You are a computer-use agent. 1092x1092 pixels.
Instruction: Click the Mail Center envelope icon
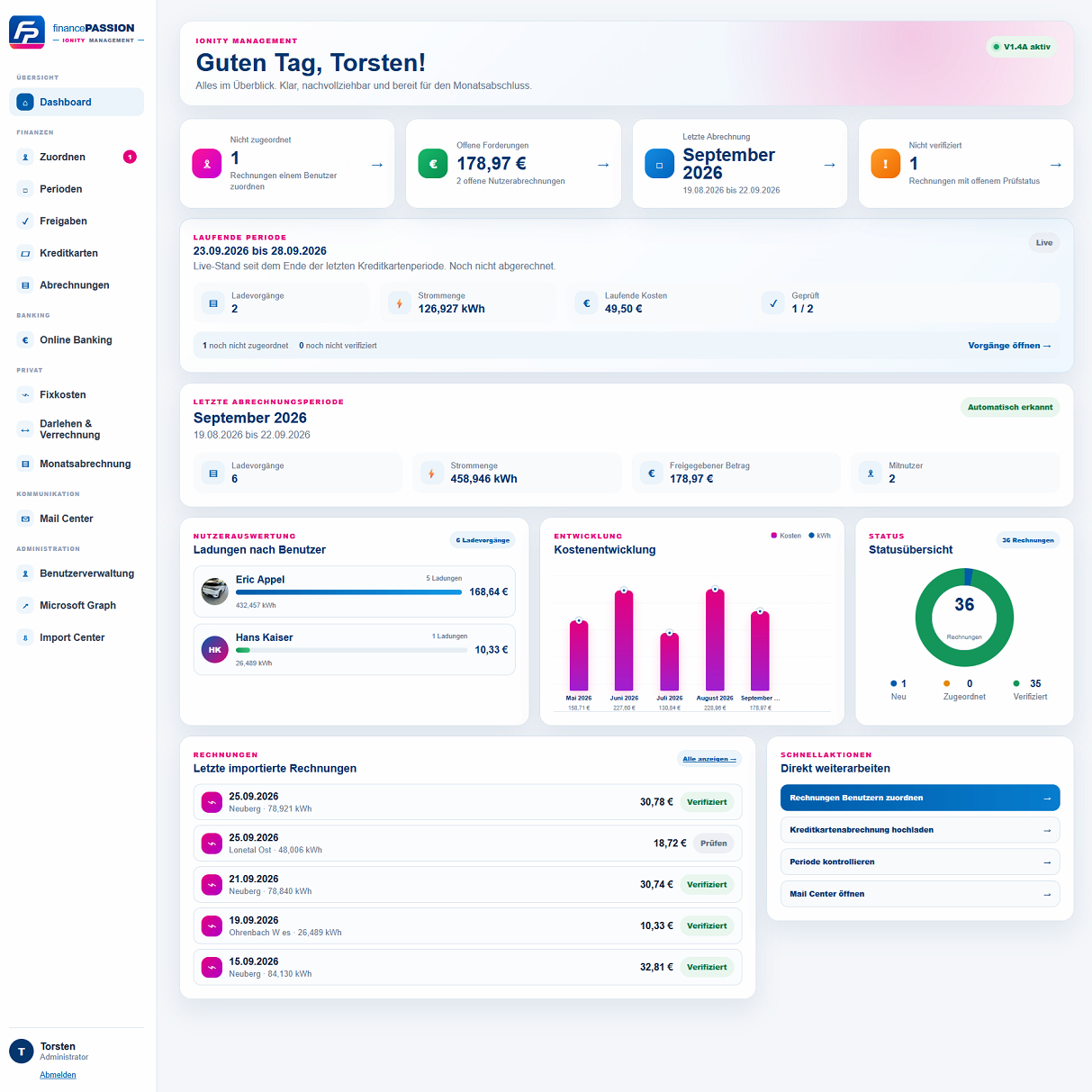pos(25,519)
